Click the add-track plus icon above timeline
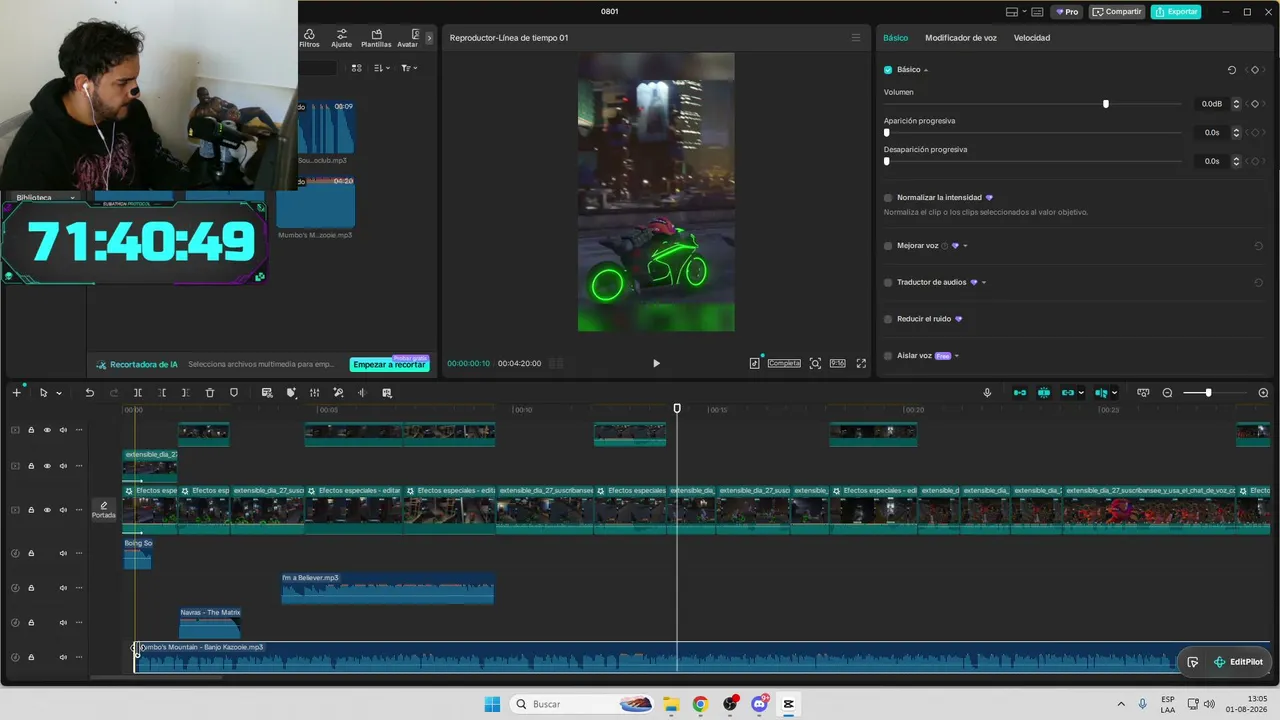The image size is (1280, 720). tap(16, 393)
